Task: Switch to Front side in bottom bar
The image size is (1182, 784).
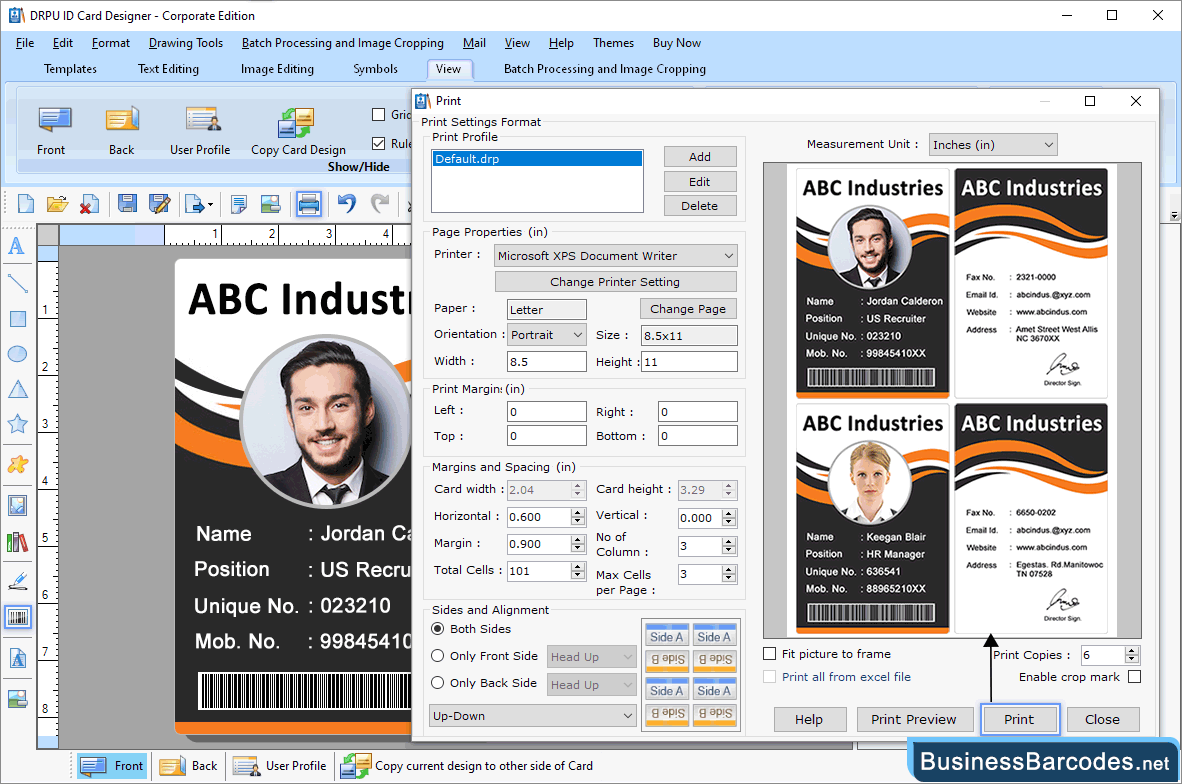Action: [x=112, y=766]
